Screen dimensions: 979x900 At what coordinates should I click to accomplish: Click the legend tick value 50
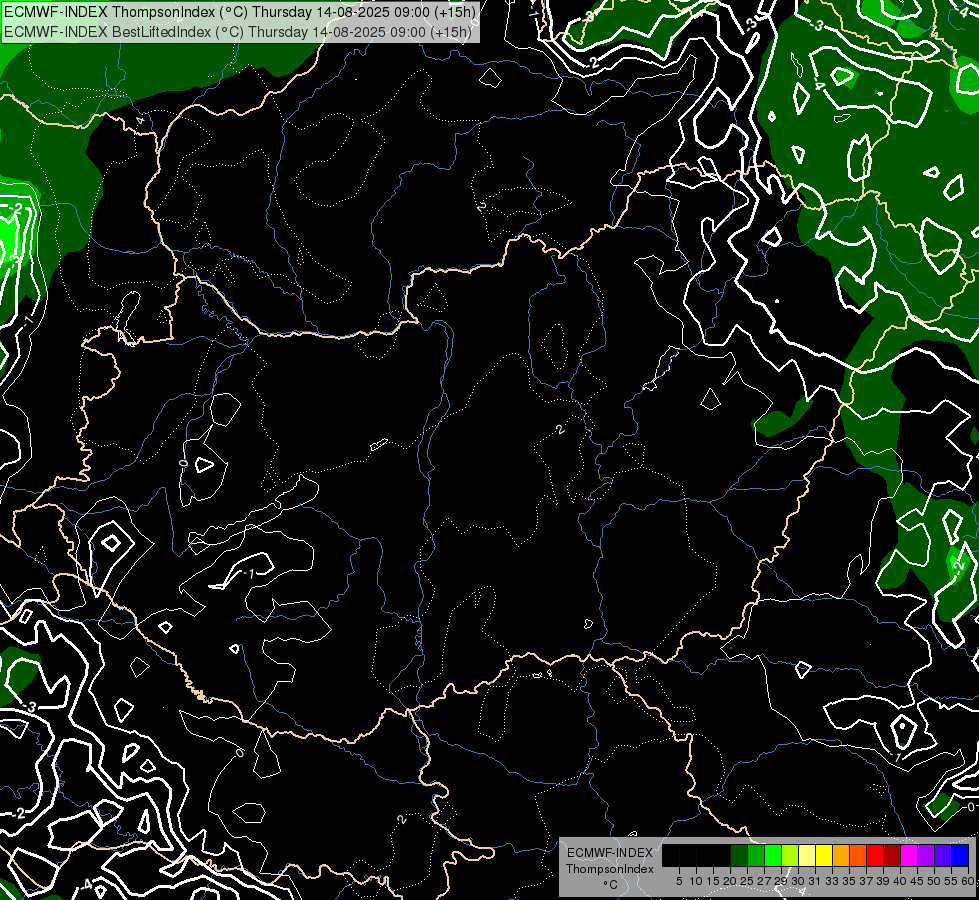click(x=935, y=881)
